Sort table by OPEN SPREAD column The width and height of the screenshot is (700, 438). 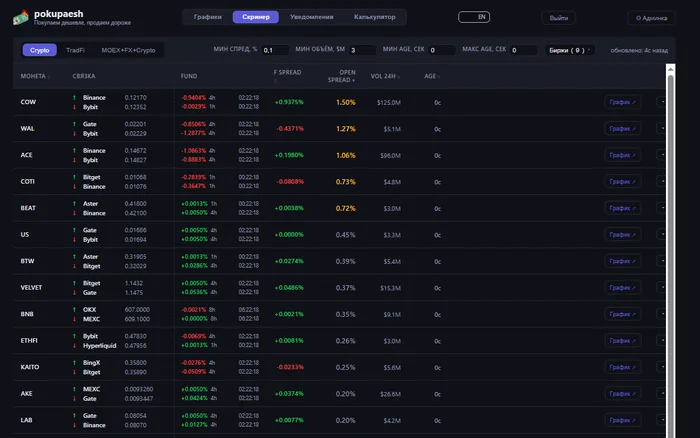point(342,76)
